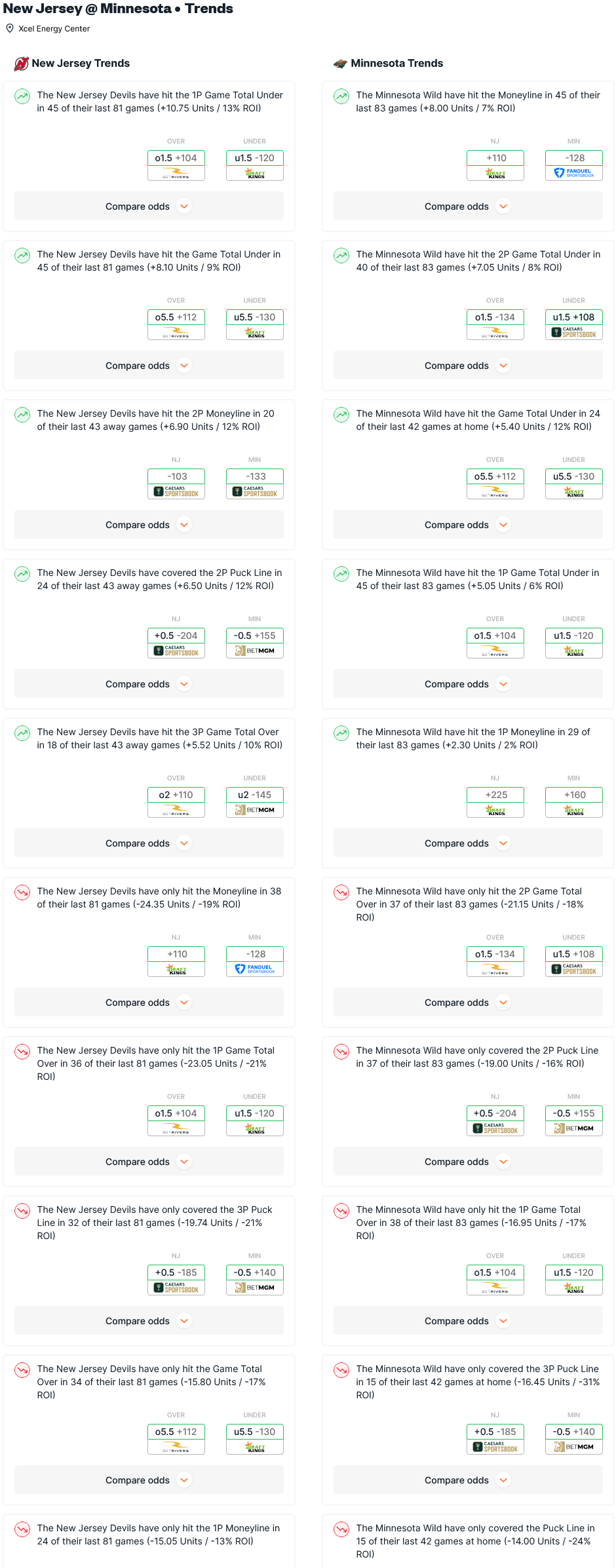Select the +160 MIN 1P Moneyline odds
616x1568 pixels.
point(574,795)
